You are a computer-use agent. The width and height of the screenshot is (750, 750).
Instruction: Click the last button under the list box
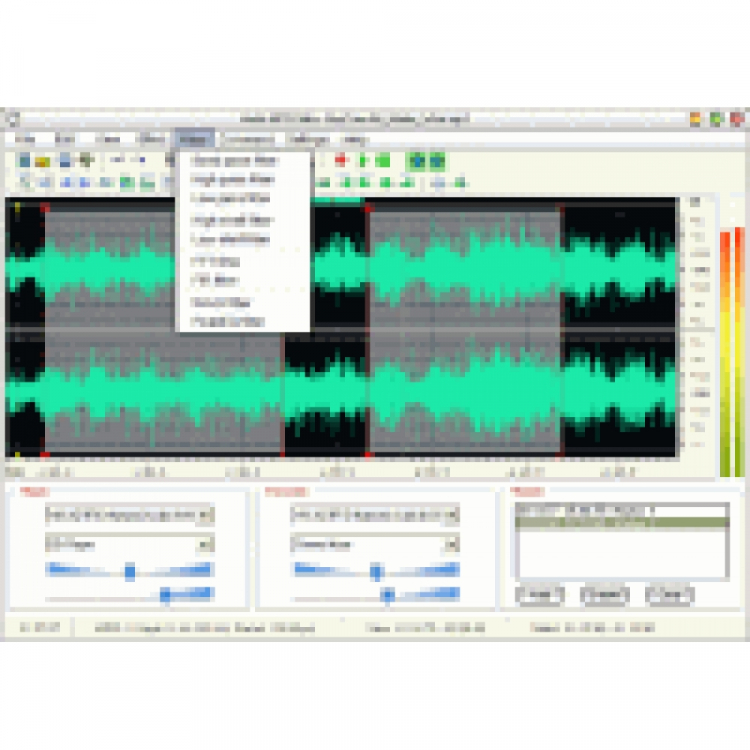coord(669,596)
